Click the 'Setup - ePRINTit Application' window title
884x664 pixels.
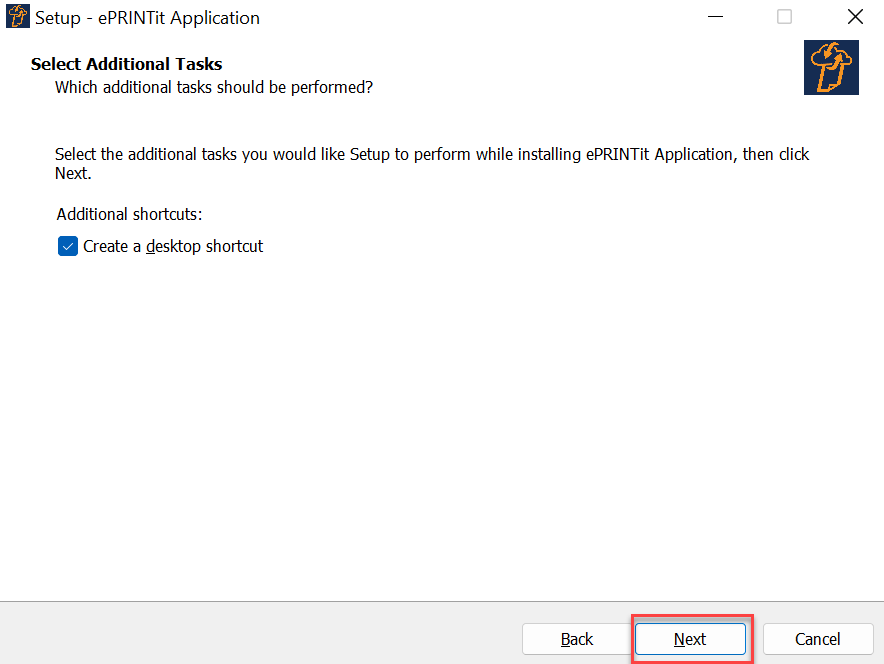pos(147,17)
